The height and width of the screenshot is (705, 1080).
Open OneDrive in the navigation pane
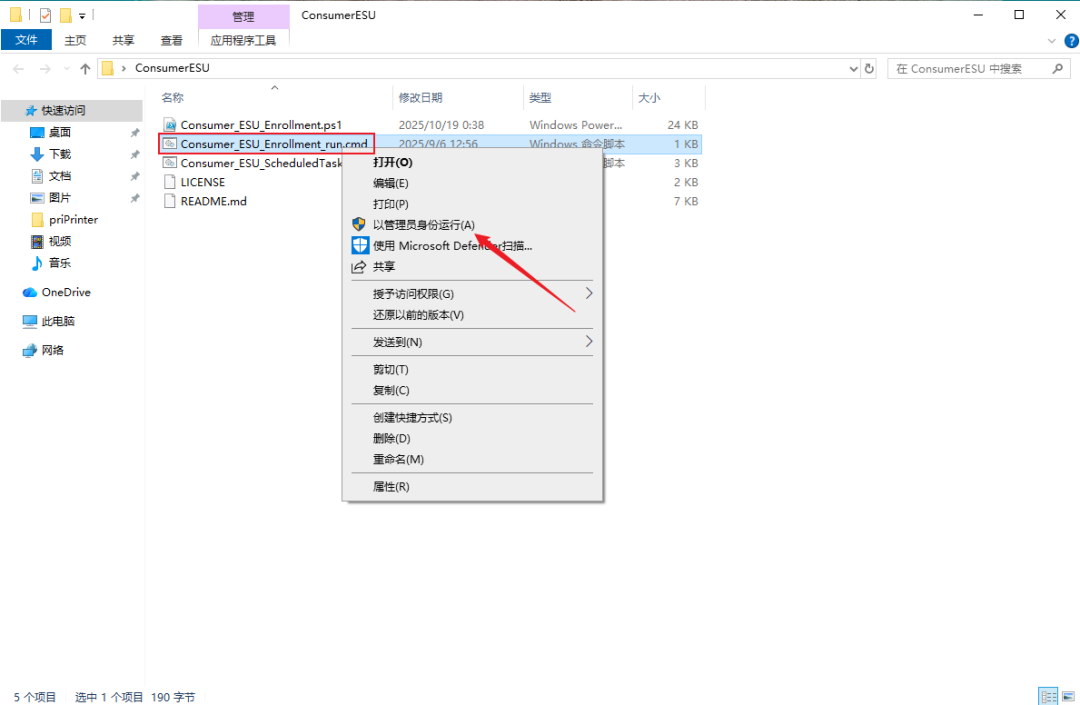click(x=65, y=292)
